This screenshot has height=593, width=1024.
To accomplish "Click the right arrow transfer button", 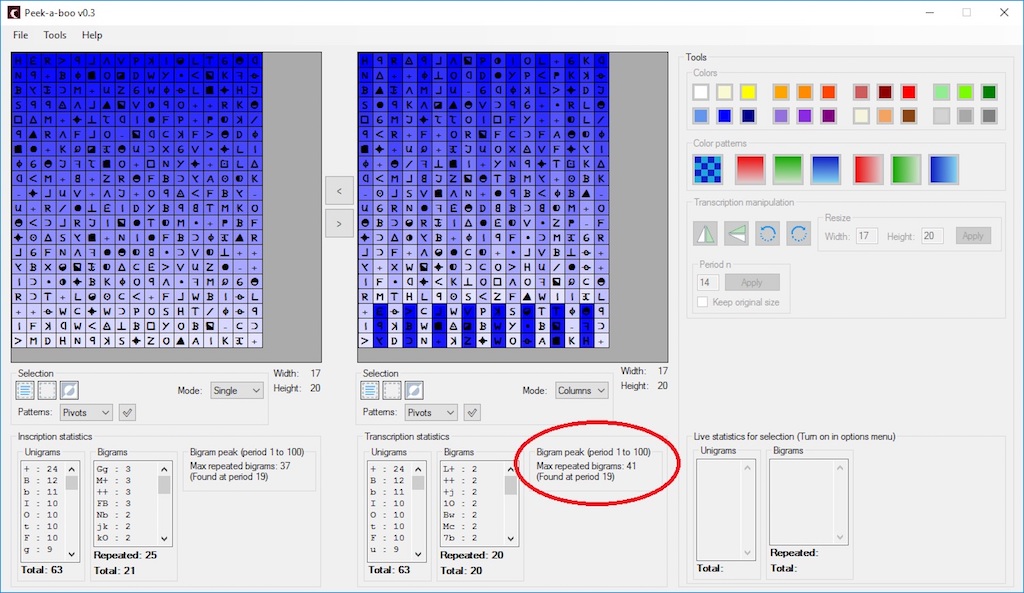I will (x=339, y=224).
